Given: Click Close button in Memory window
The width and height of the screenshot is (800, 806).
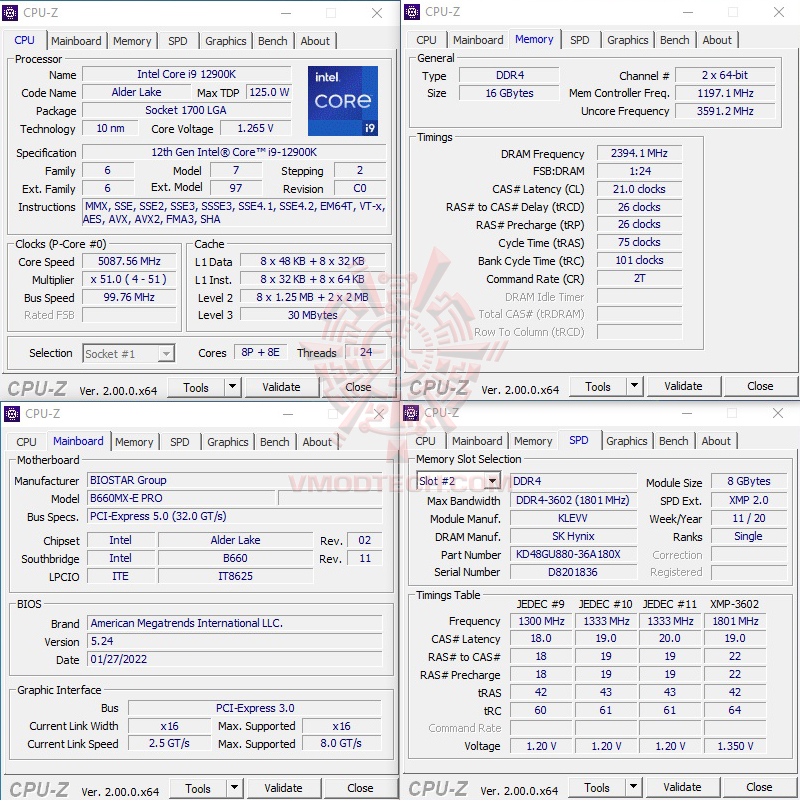Looking at the screenshot, I should (x=760, y=386).
